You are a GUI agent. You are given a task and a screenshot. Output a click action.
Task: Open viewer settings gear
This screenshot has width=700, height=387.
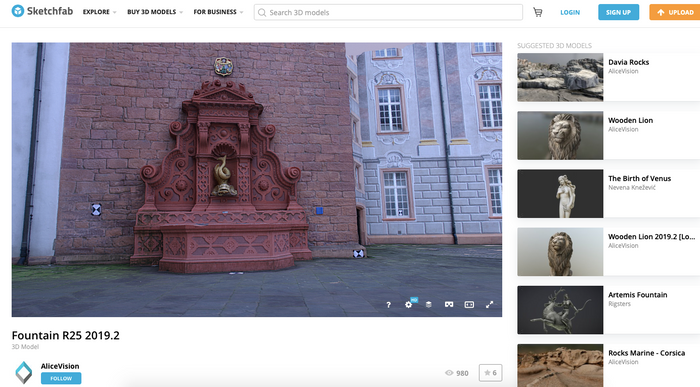(408, 304)
